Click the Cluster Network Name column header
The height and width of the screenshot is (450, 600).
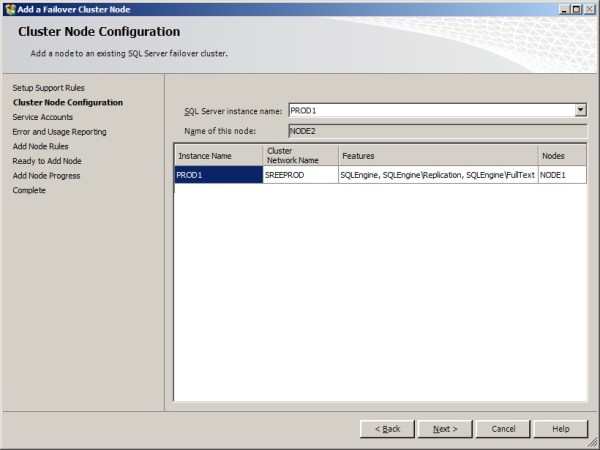tap(299, 156)
